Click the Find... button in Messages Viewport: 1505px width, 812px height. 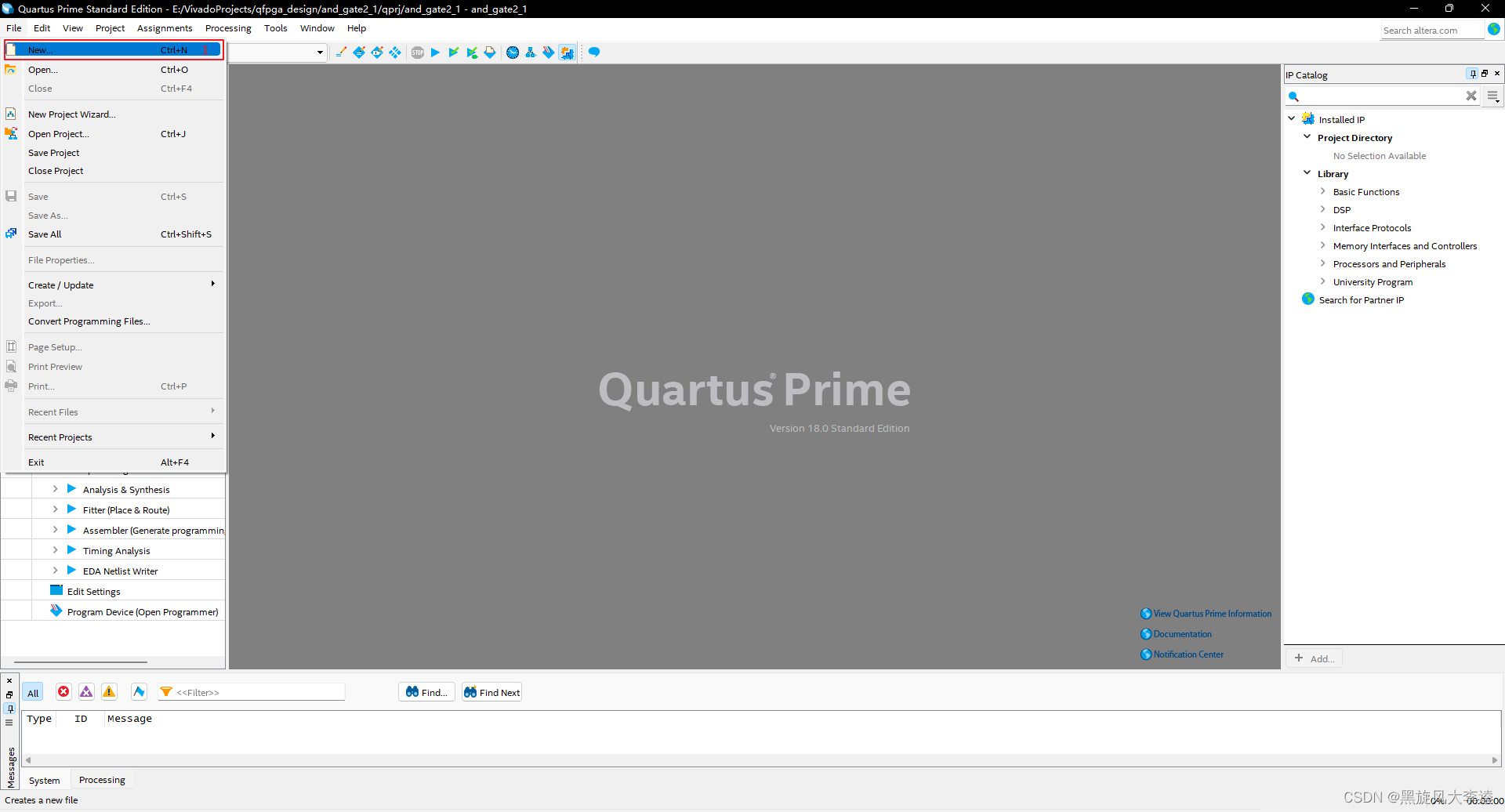pyautogui.click(x=426, y=692)
